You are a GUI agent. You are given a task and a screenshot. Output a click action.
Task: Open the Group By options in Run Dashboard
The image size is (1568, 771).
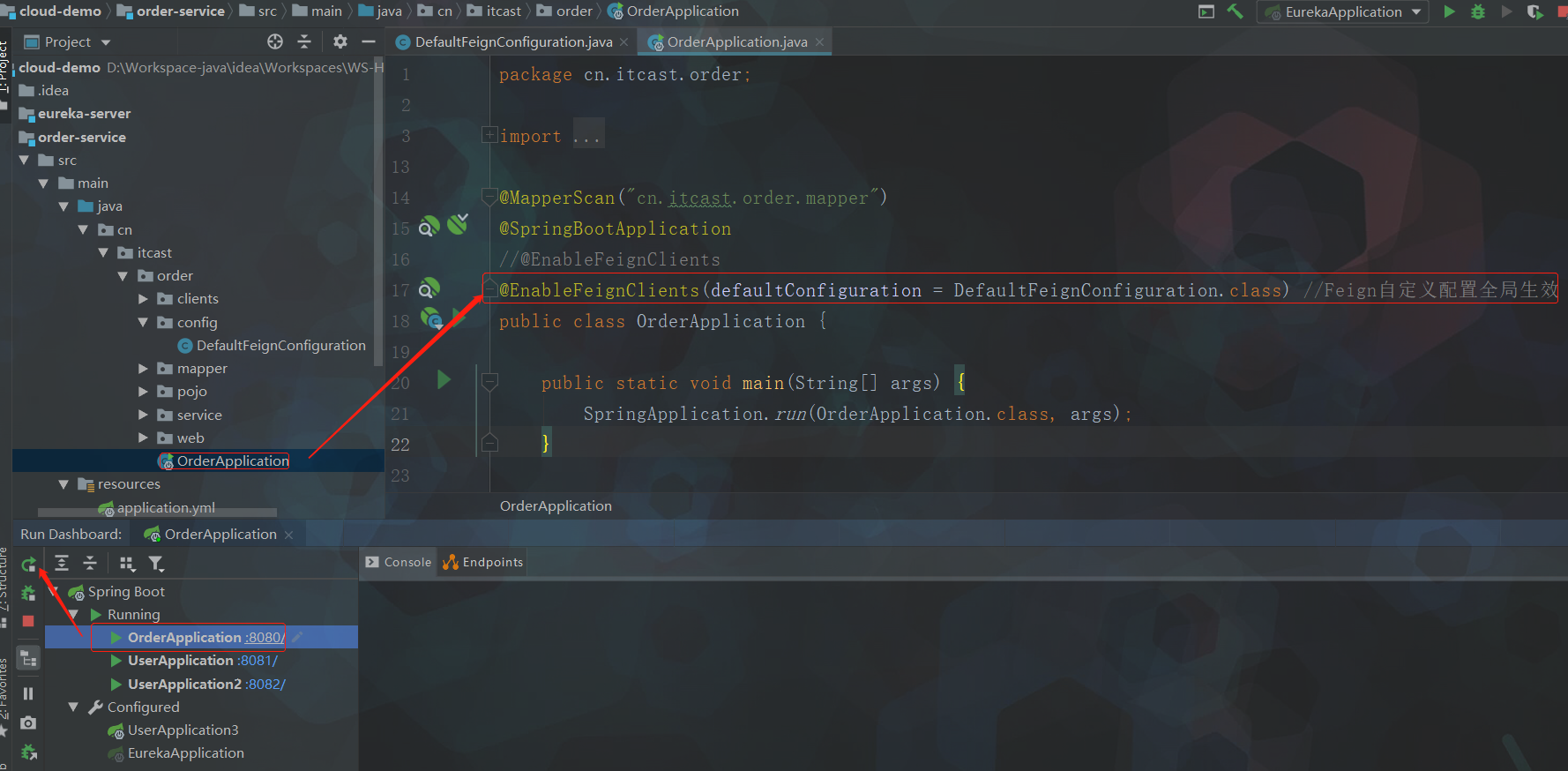127,564
